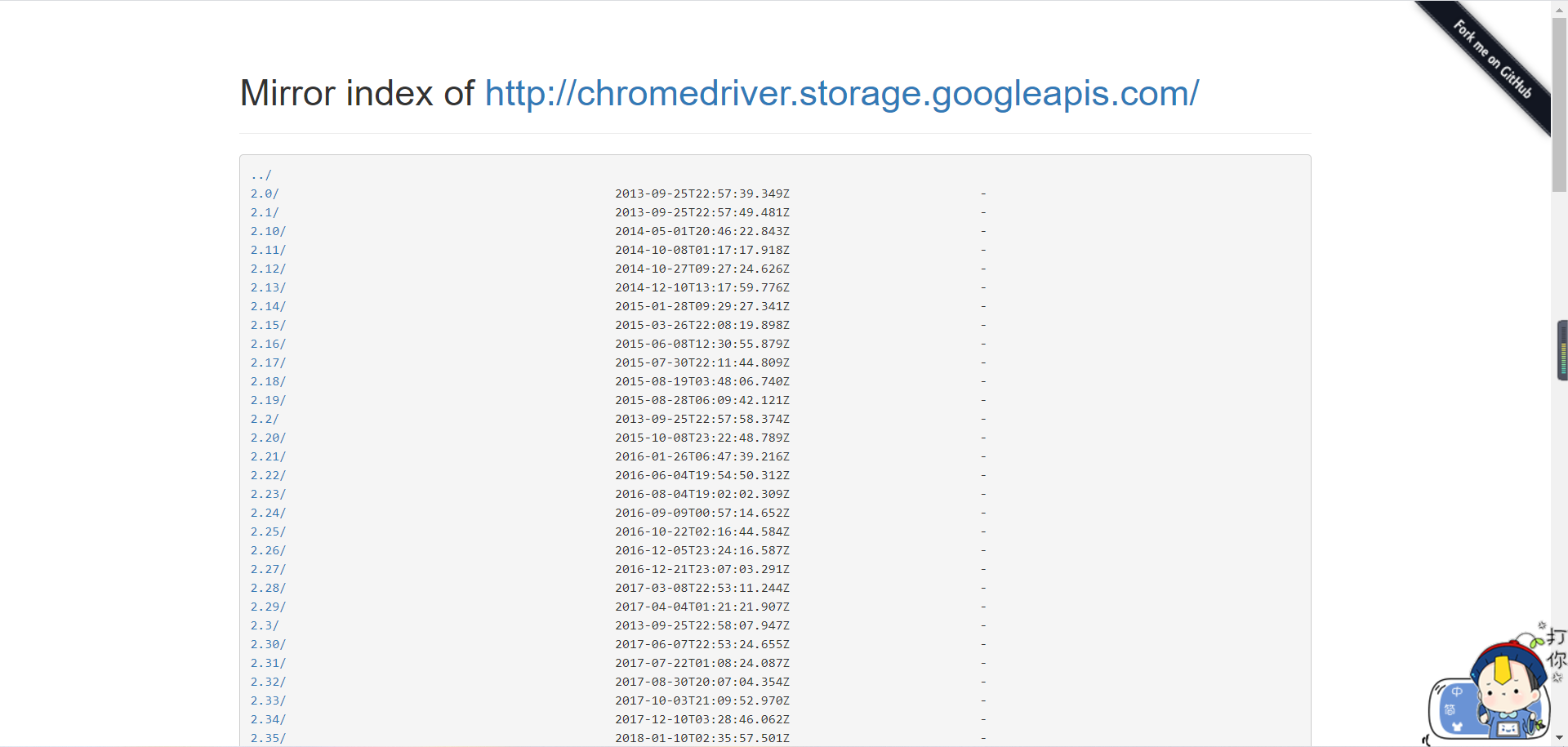Image resolution: width=1568 pixels, height=747 pixels.
Task: Click the shirt skin icon in IME widget
Action: tap(1457, 726)
